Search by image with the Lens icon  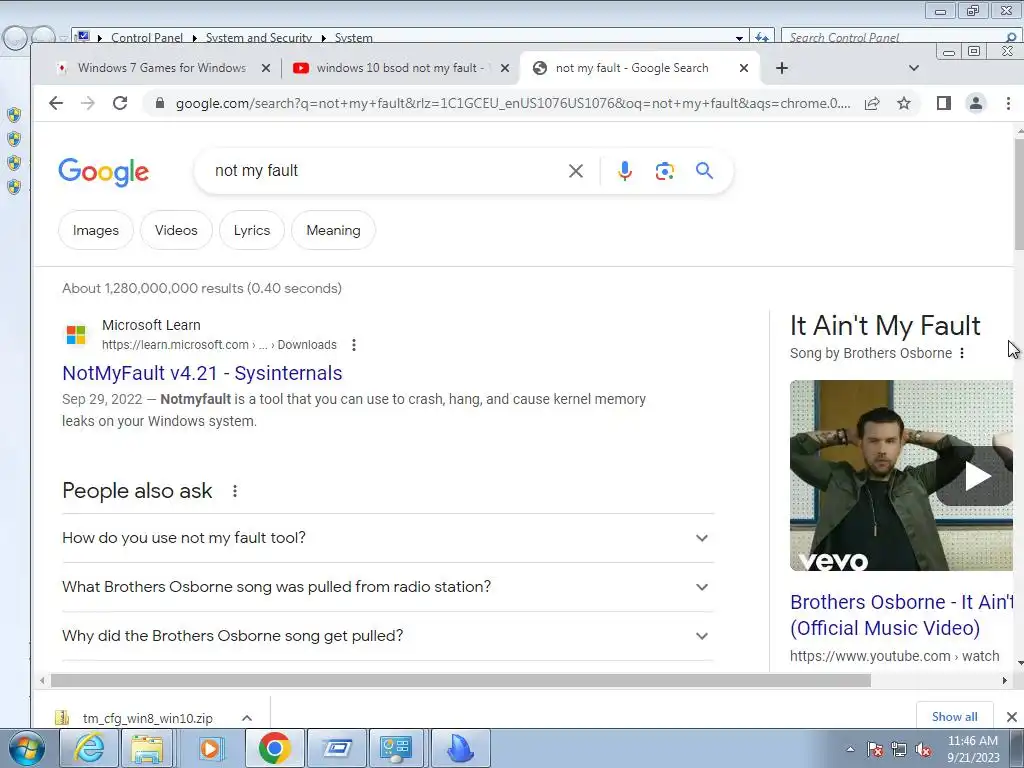[x=664, y=171]
